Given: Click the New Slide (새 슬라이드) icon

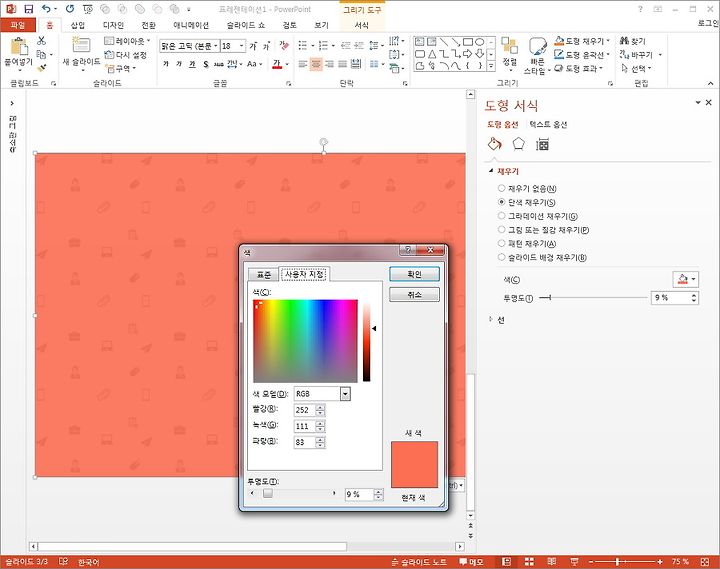Looking at the screenshot, I should (x=81, y=45).
